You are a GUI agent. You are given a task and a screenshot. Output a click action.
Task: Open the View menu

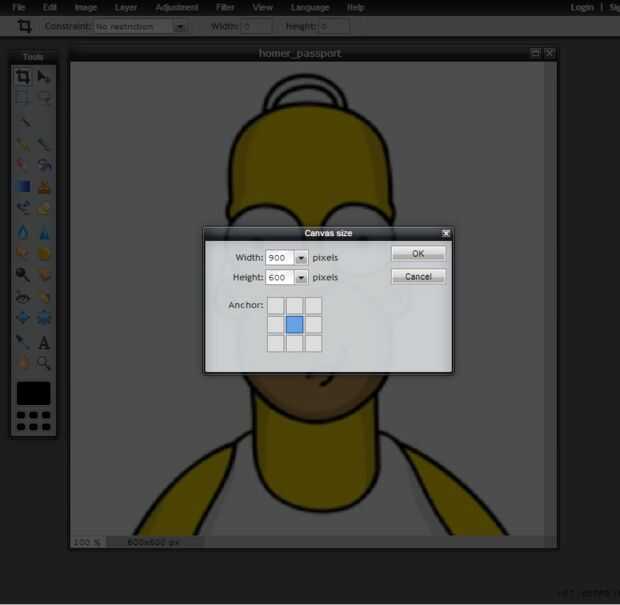click(263, 7)
